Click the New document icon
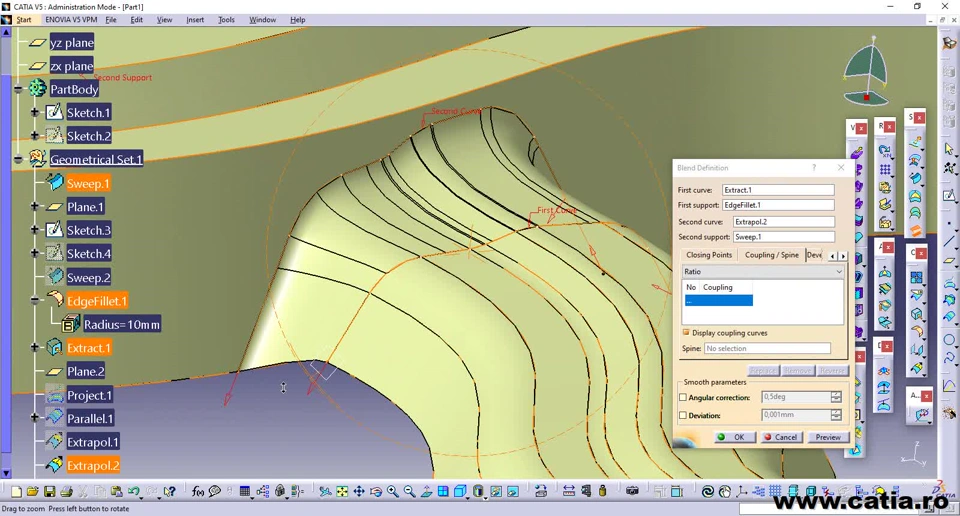 (x=16, y=491)
